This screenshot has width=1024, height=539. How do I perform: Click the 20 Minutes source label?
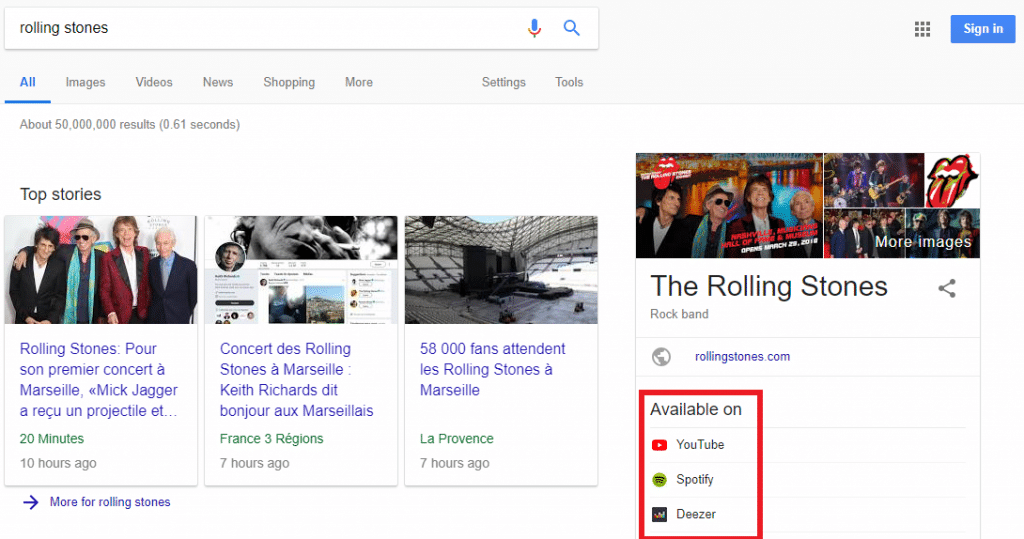(x=52, y=438)
